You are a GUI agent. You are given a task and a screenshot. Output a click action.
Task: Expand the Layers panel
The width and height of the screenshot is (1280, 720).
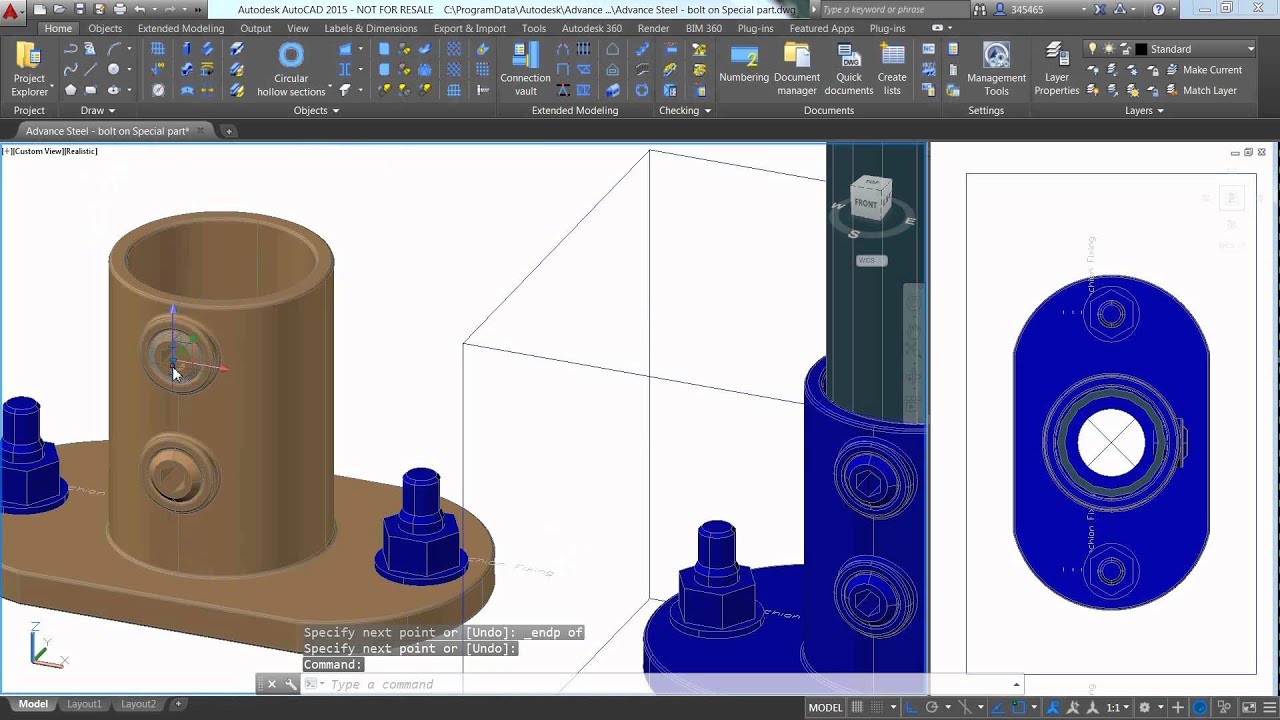[1144, 110]
